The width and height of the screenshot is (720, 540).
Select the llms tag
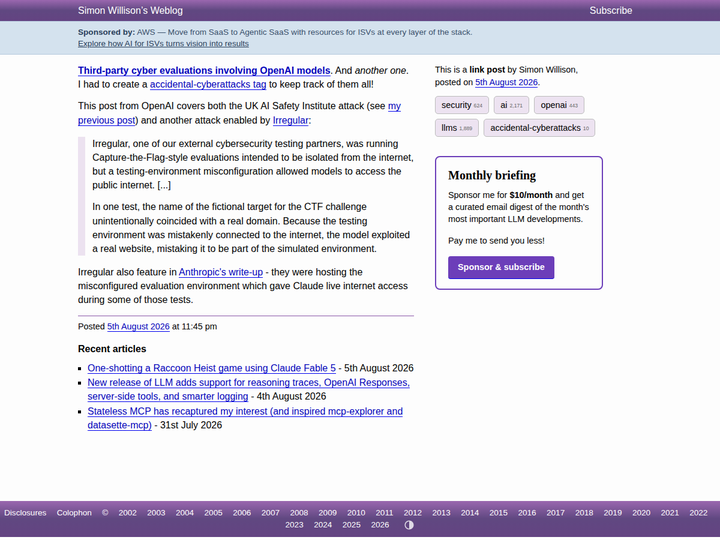456,128
